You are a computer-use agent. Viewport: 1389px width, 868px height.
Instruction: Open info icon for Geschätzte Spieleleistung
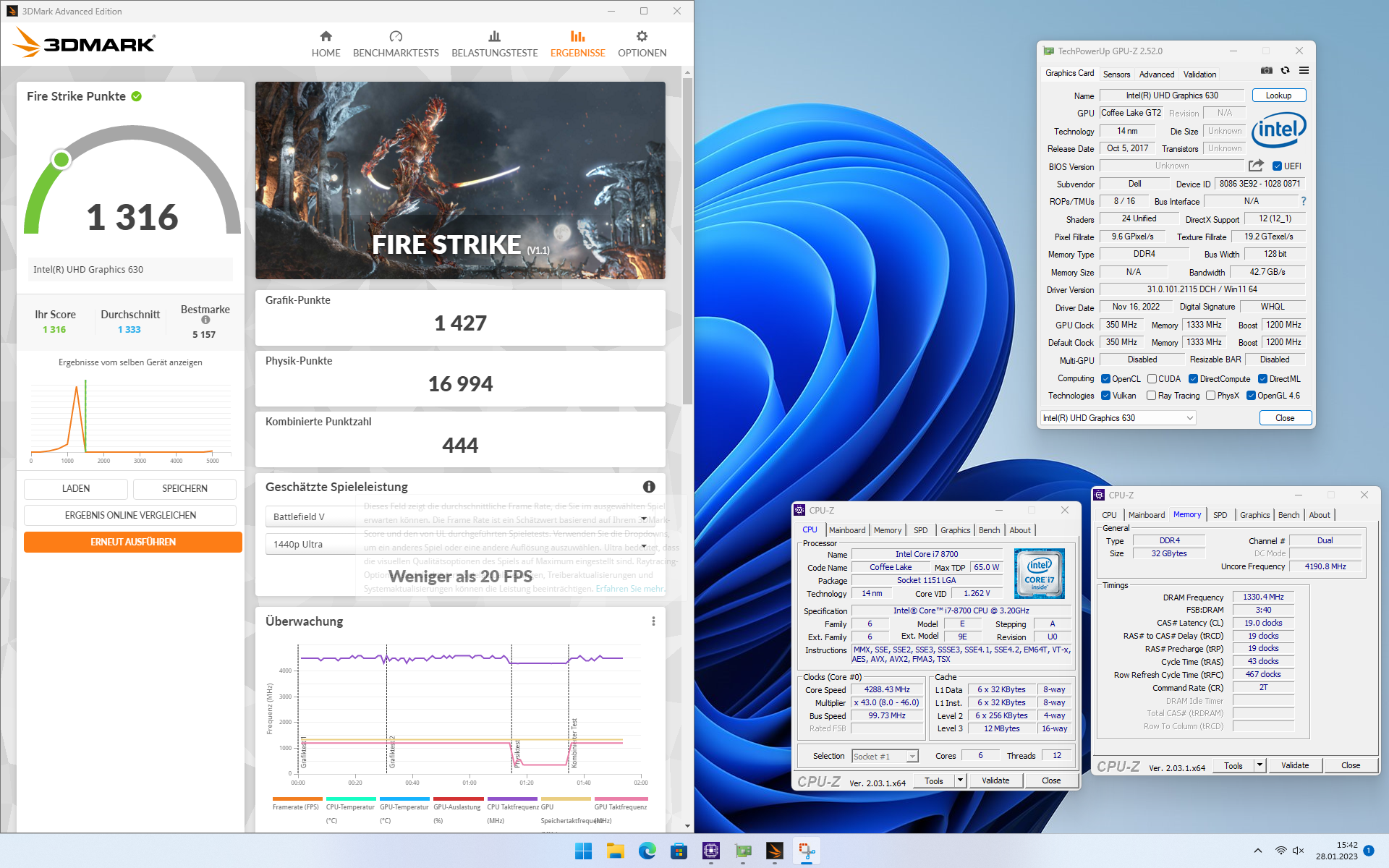[x=649, y=487]
